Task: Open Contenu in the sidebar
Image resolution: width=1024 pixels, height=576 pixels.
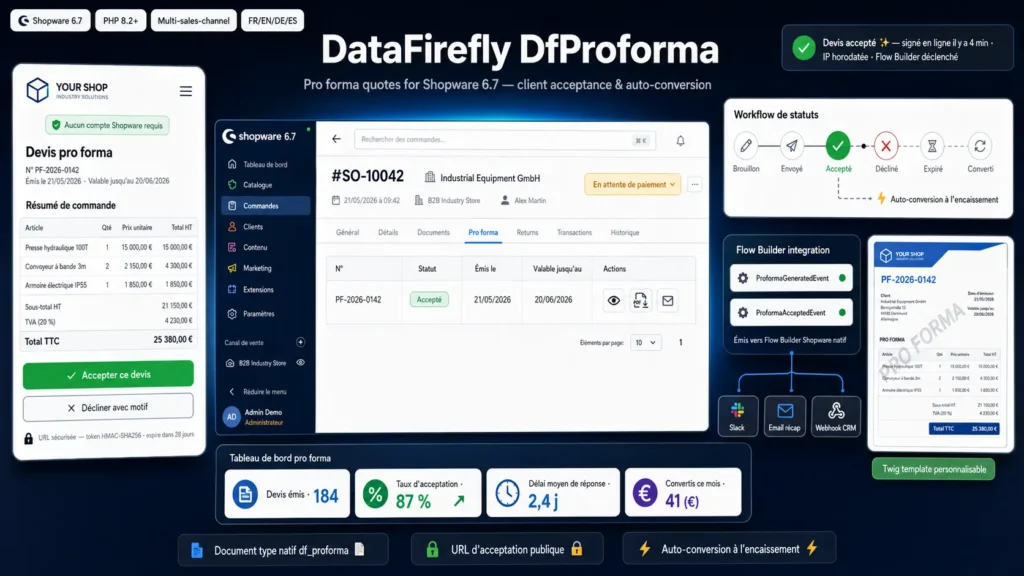Action: click(265, 248)
